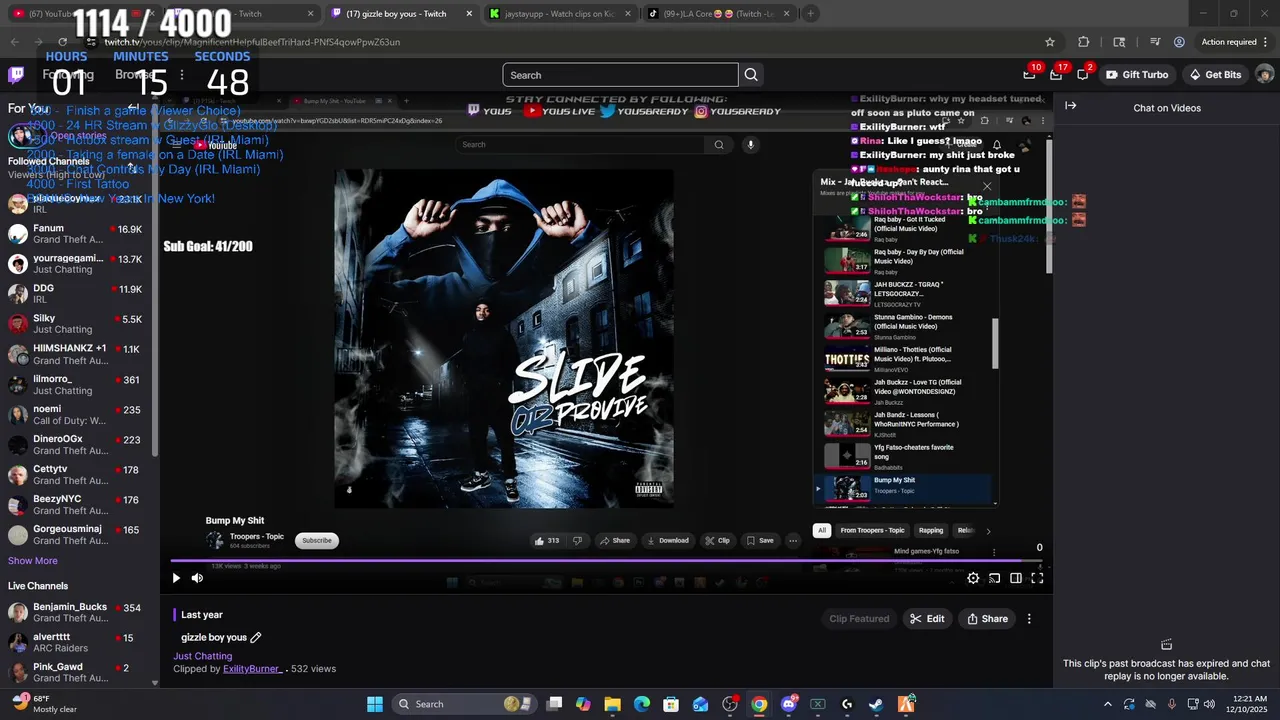Click the Twitch search magnifier button

(x=751, y=75)
